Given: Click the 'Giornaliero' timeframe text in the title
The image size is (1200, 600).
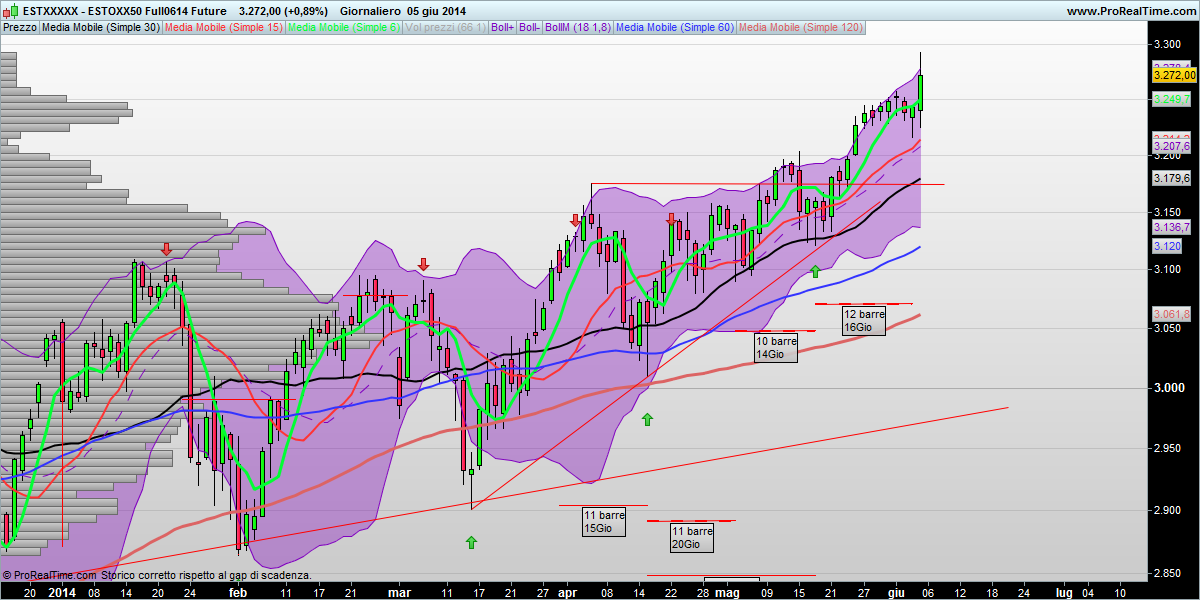Looking at the screenshot, I should click(x=371, y=11).
